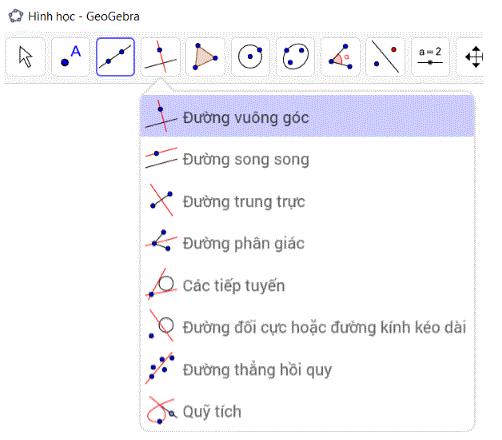Choose Đường đối cực hoặc đường kính kéo dài
The image size is (502, 440).
point(307,327)
